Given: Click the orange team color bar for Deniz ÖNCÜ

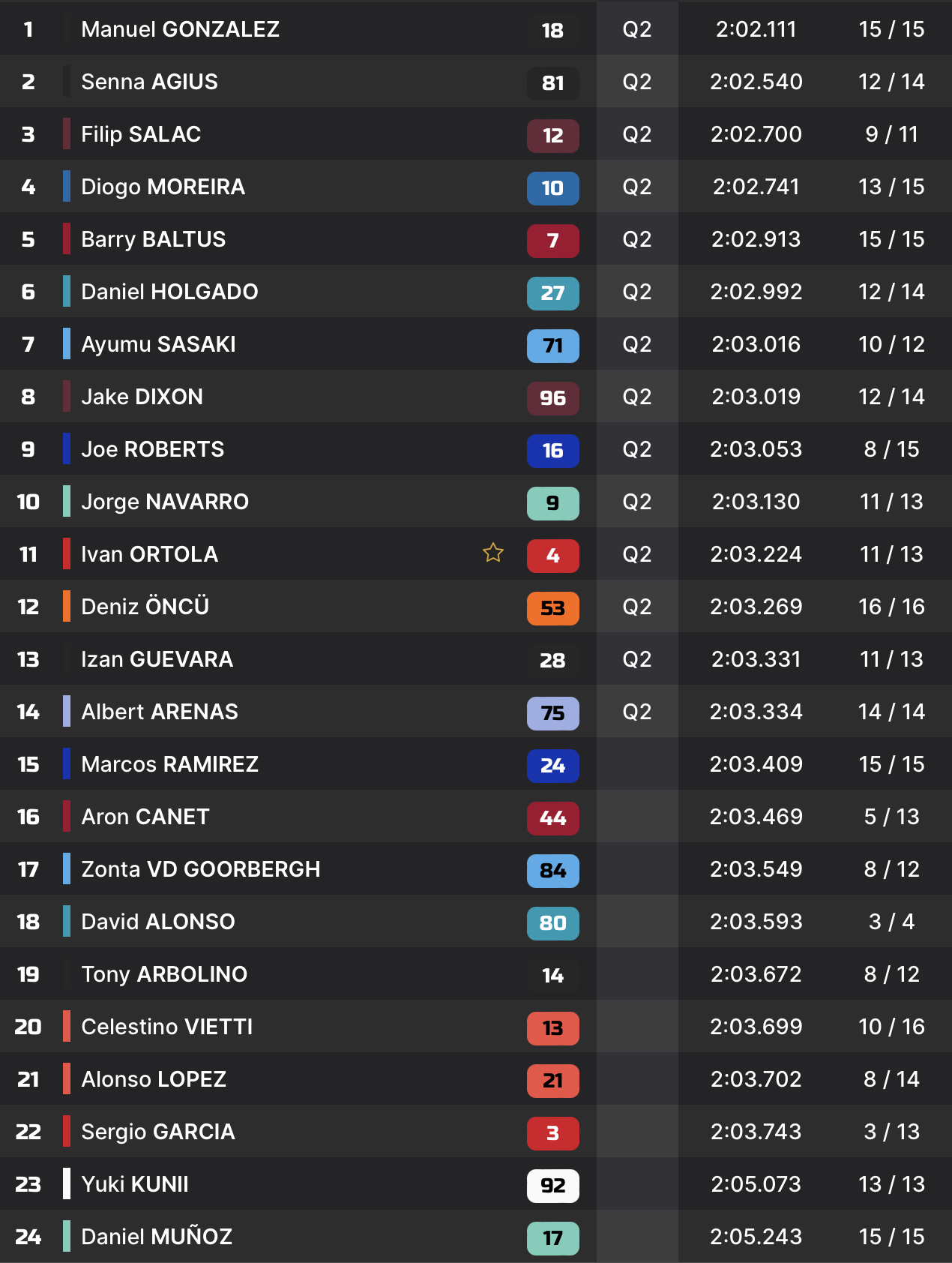Looking at the screenshot, I should (x=67, y=606).
